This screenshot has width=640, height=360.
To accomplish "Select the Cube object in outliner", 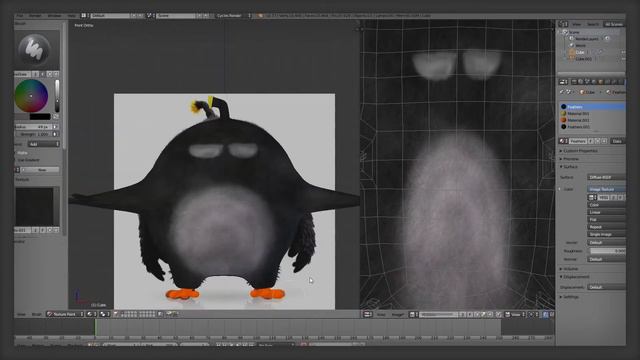I will tap(580, 52).
